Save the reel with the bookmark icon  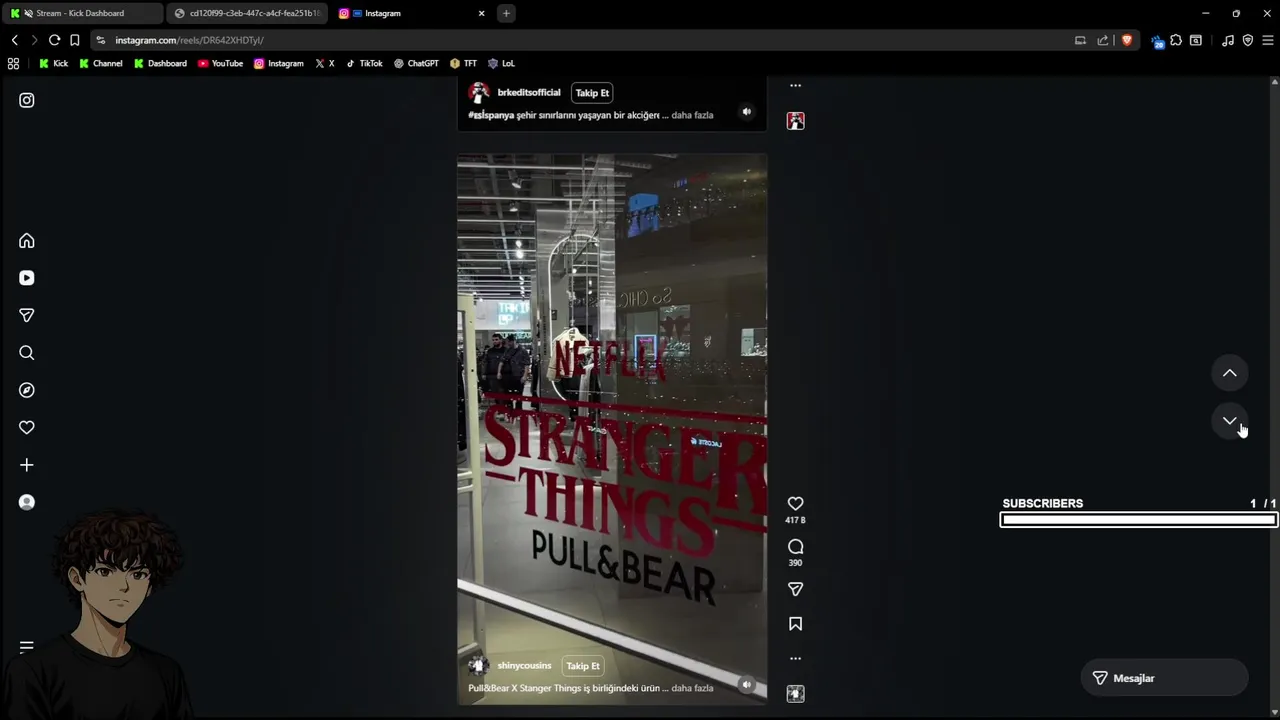coord(795,624)
